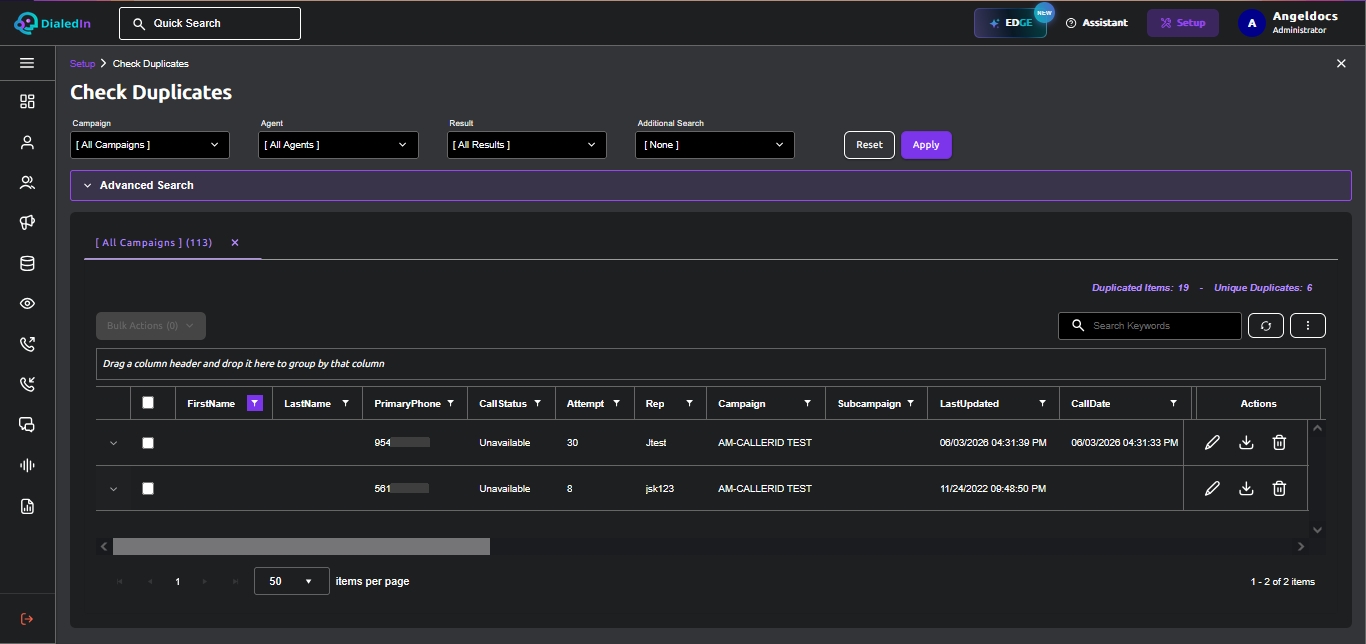Open the dashboard grid icon in sidebar

pyautogui.click(x=27, y=101)
